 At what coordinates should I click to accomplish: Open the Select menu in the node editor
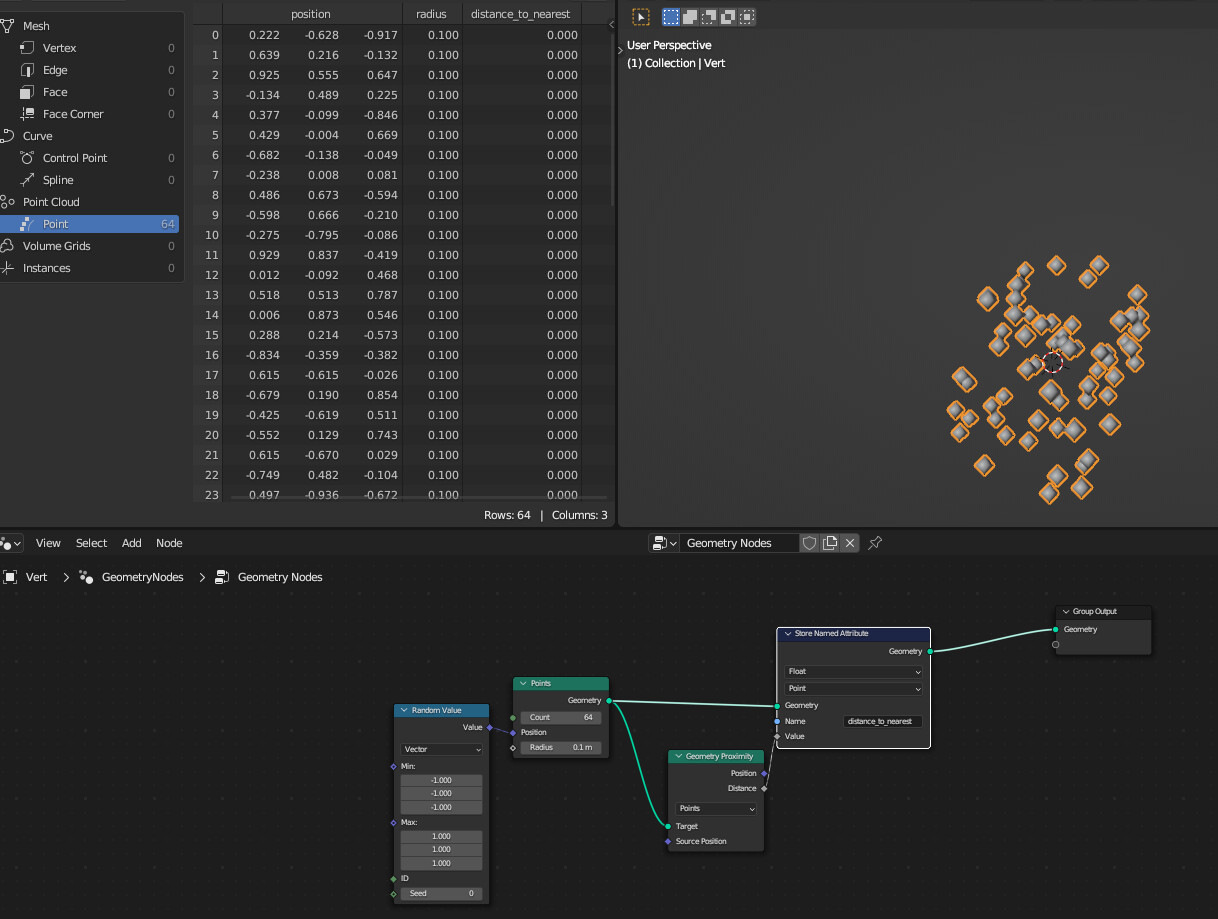click(91, 543)
